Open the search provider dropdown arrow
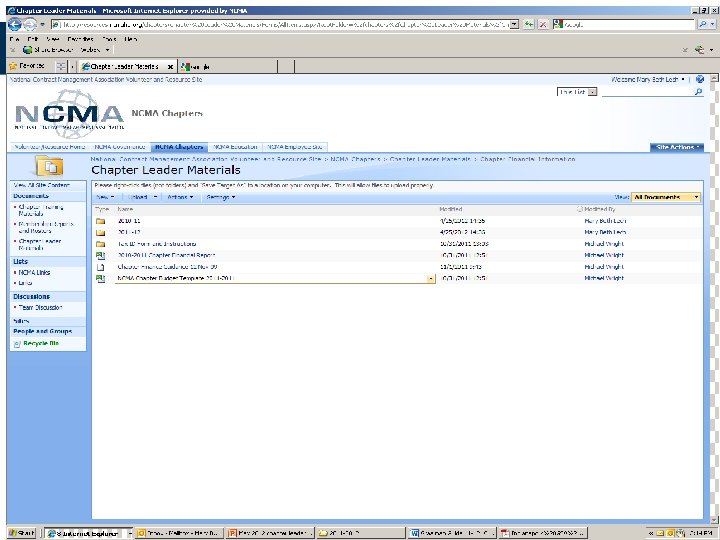This screenshot has height=540, width=720. (713, 24)
